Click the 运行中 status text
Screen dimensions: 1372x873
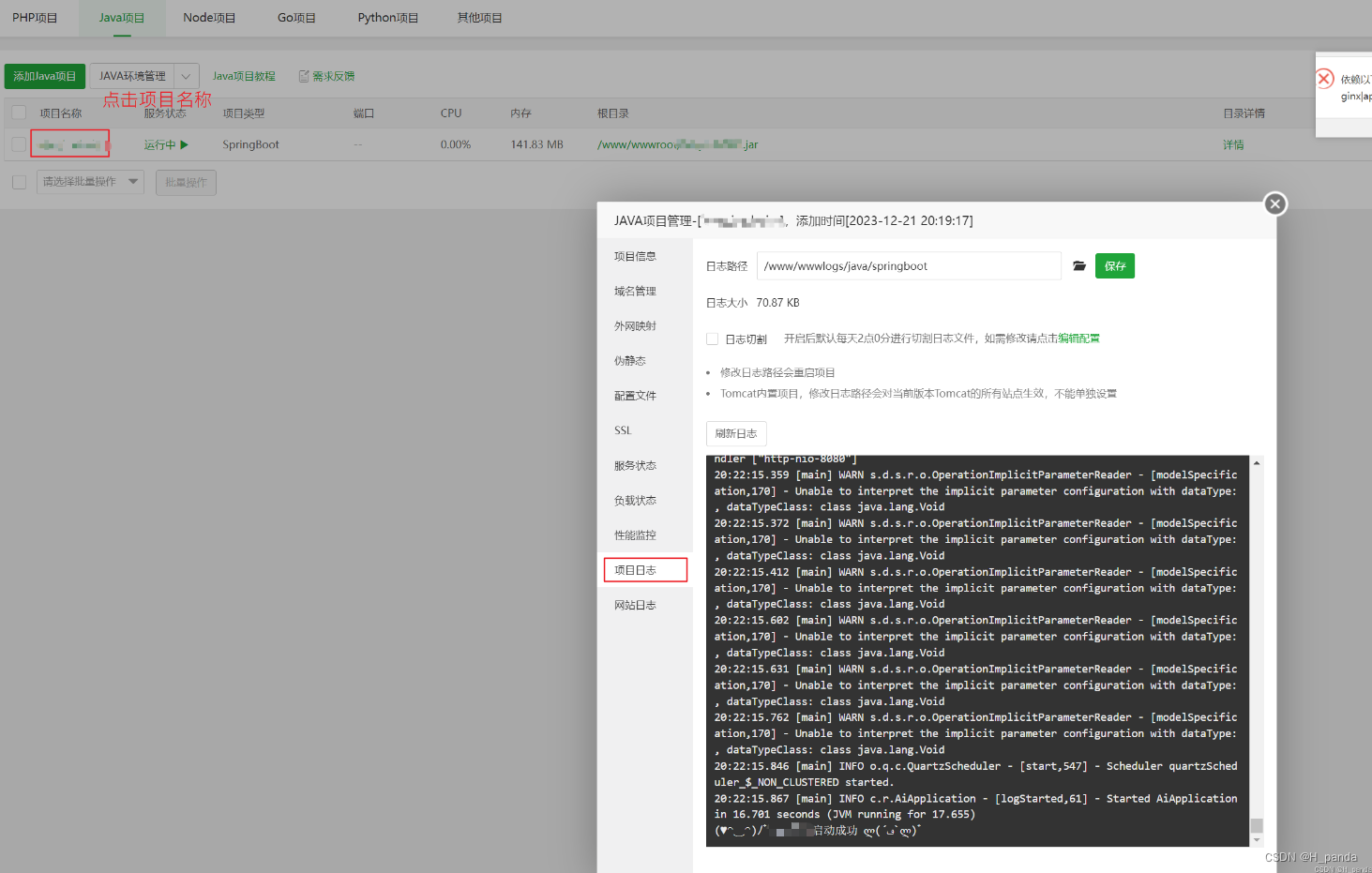click(x=159, y=144)
